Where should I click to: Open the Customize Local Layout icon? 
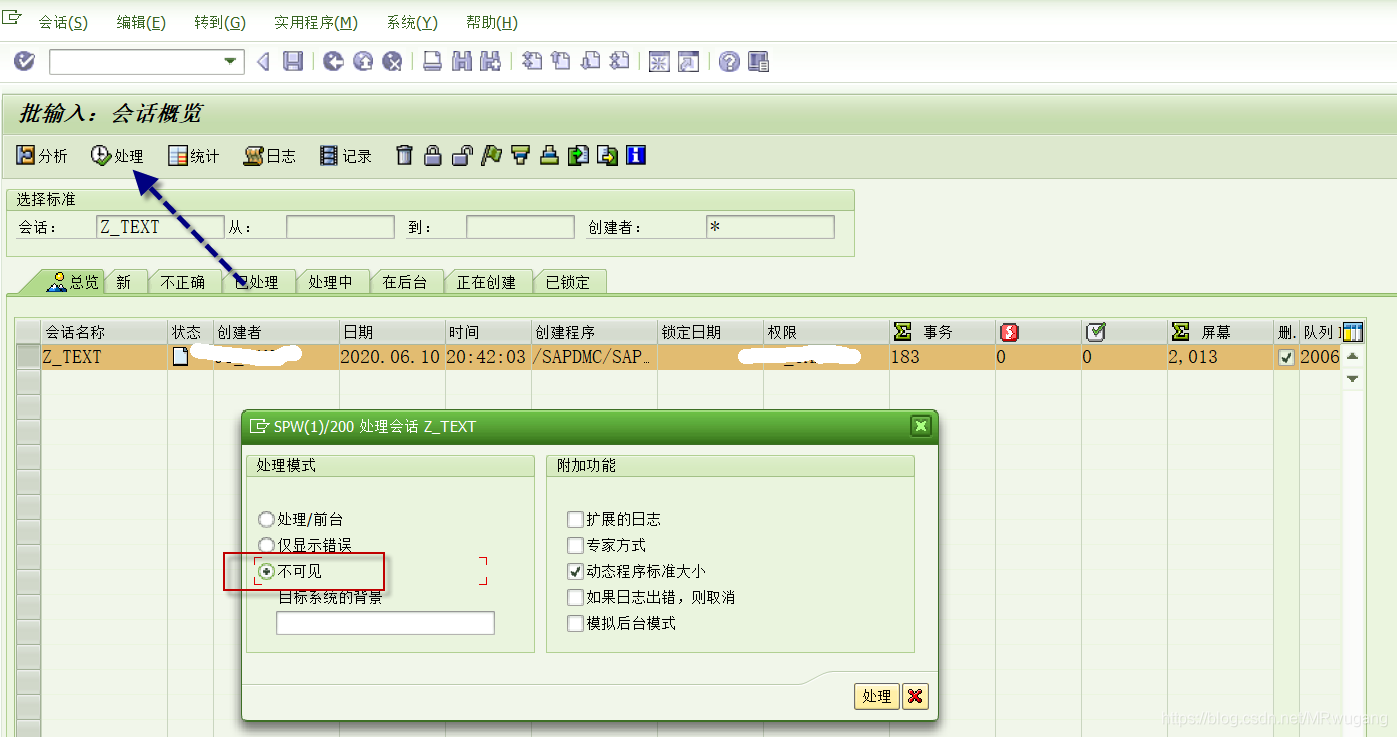click(x=758, y=62)
